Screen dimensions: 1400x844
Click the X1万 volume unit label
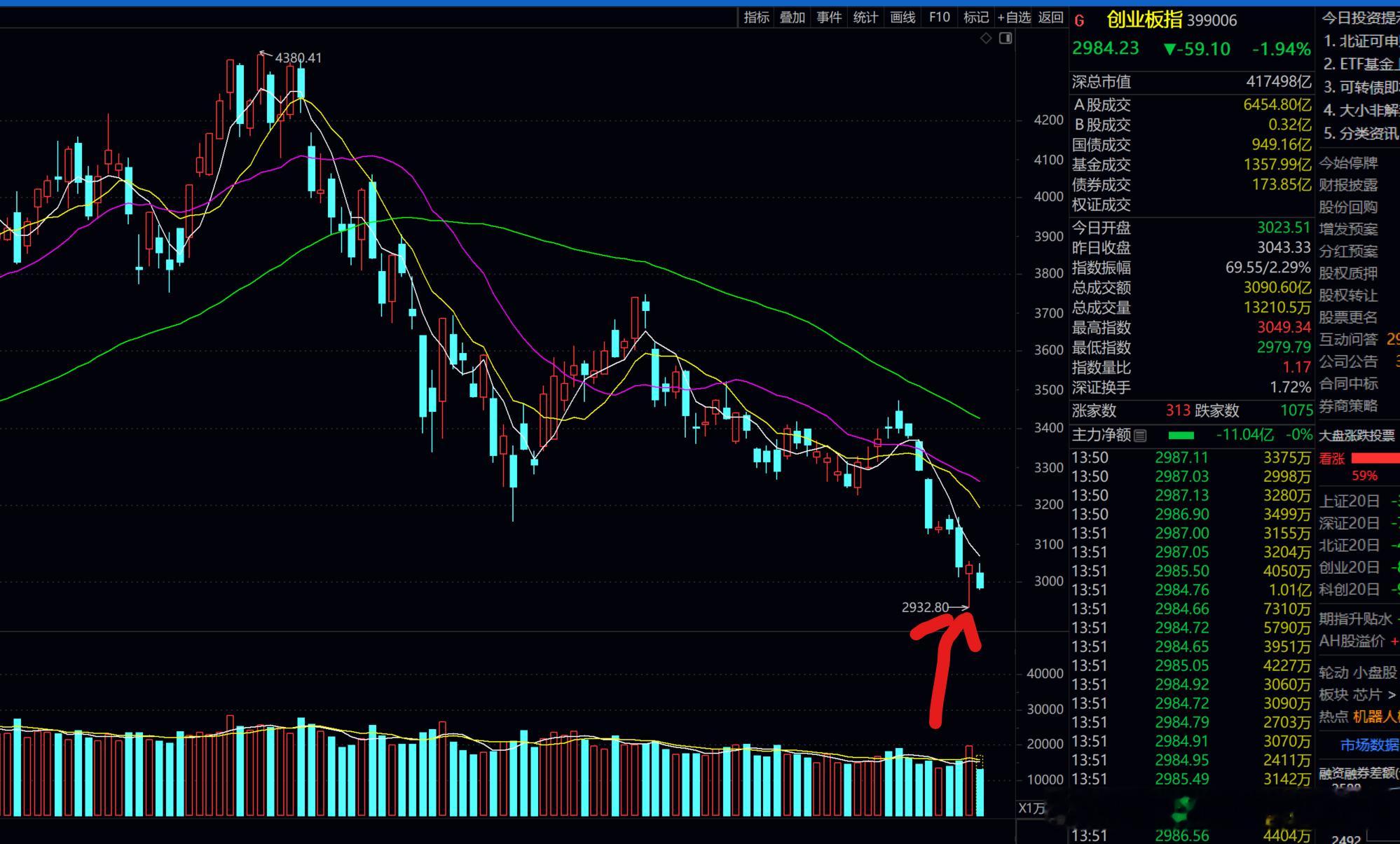[x=1031, y=808]
